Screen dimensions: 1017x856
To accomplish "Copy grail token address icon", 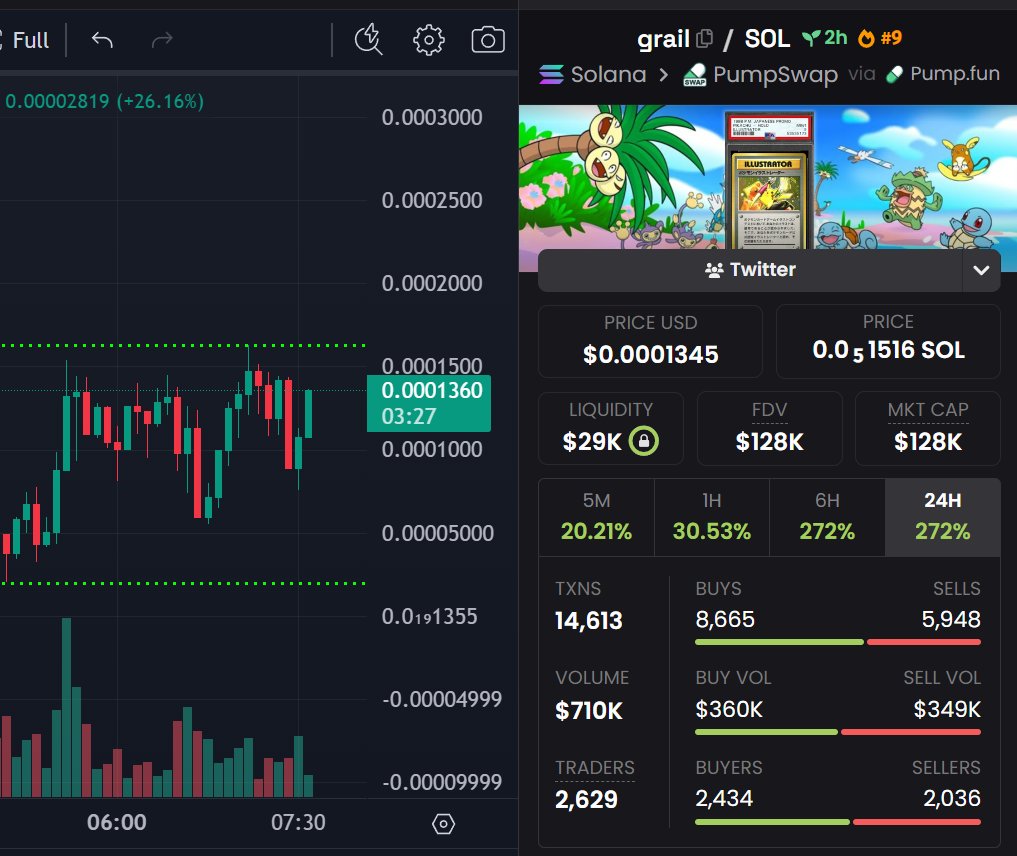I will tap(704, 39).
